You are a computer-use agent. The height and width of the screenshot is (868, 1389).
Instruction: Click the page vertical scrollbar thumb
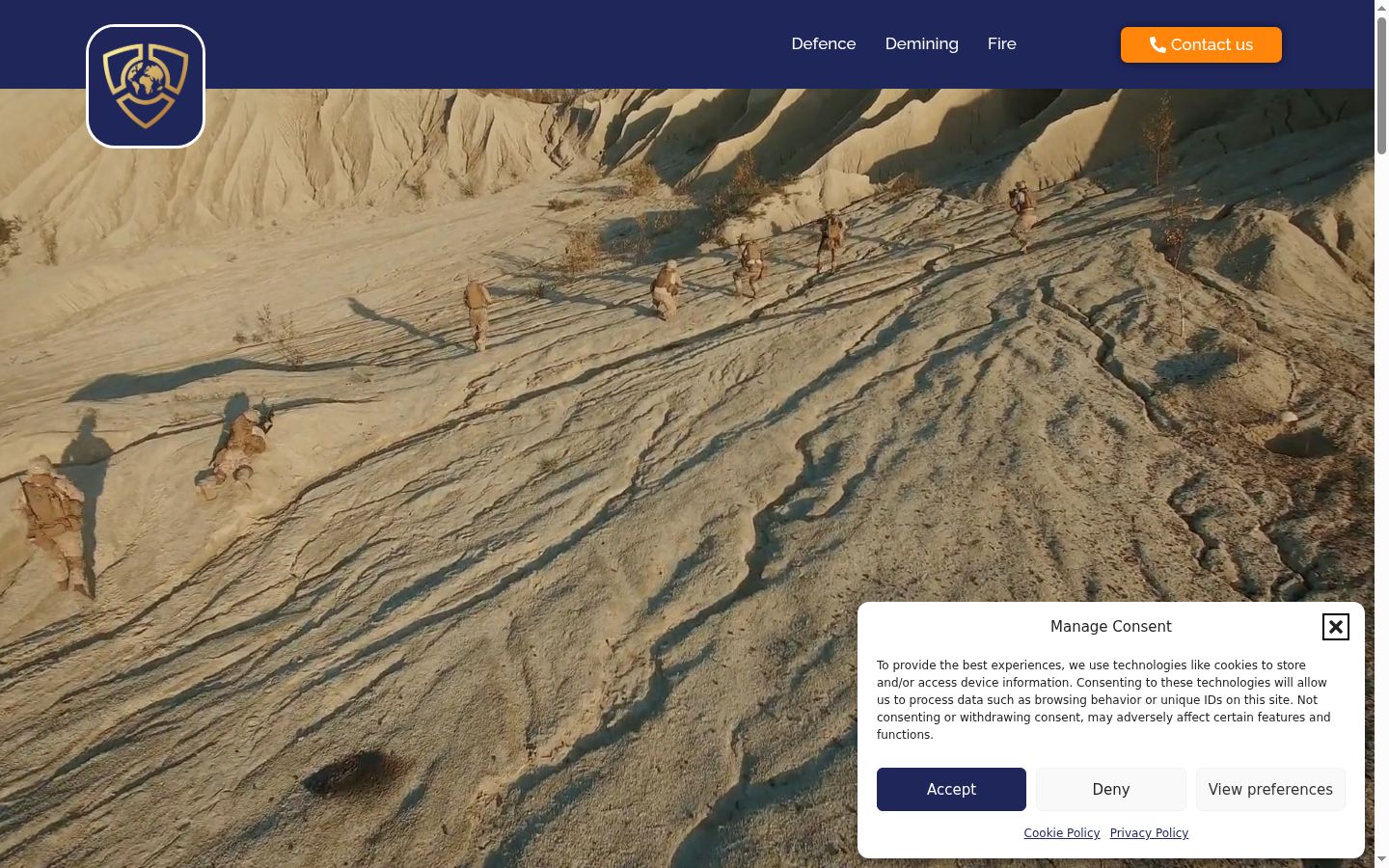(1381, 85)
